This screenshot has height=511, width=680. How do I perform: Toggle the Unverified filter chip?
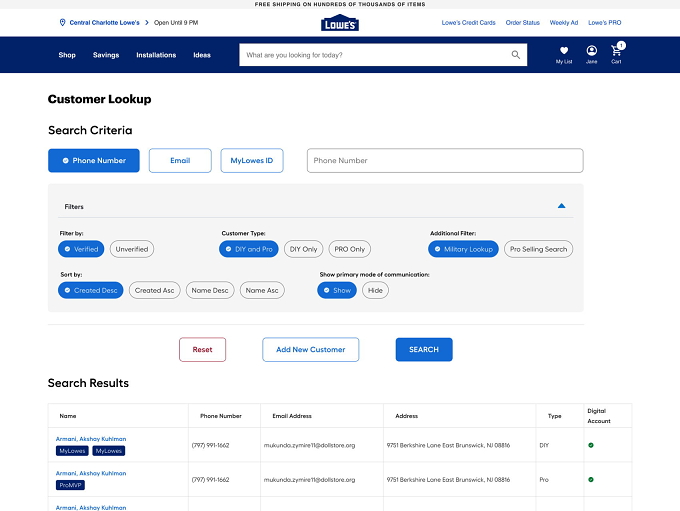point(132,249)
